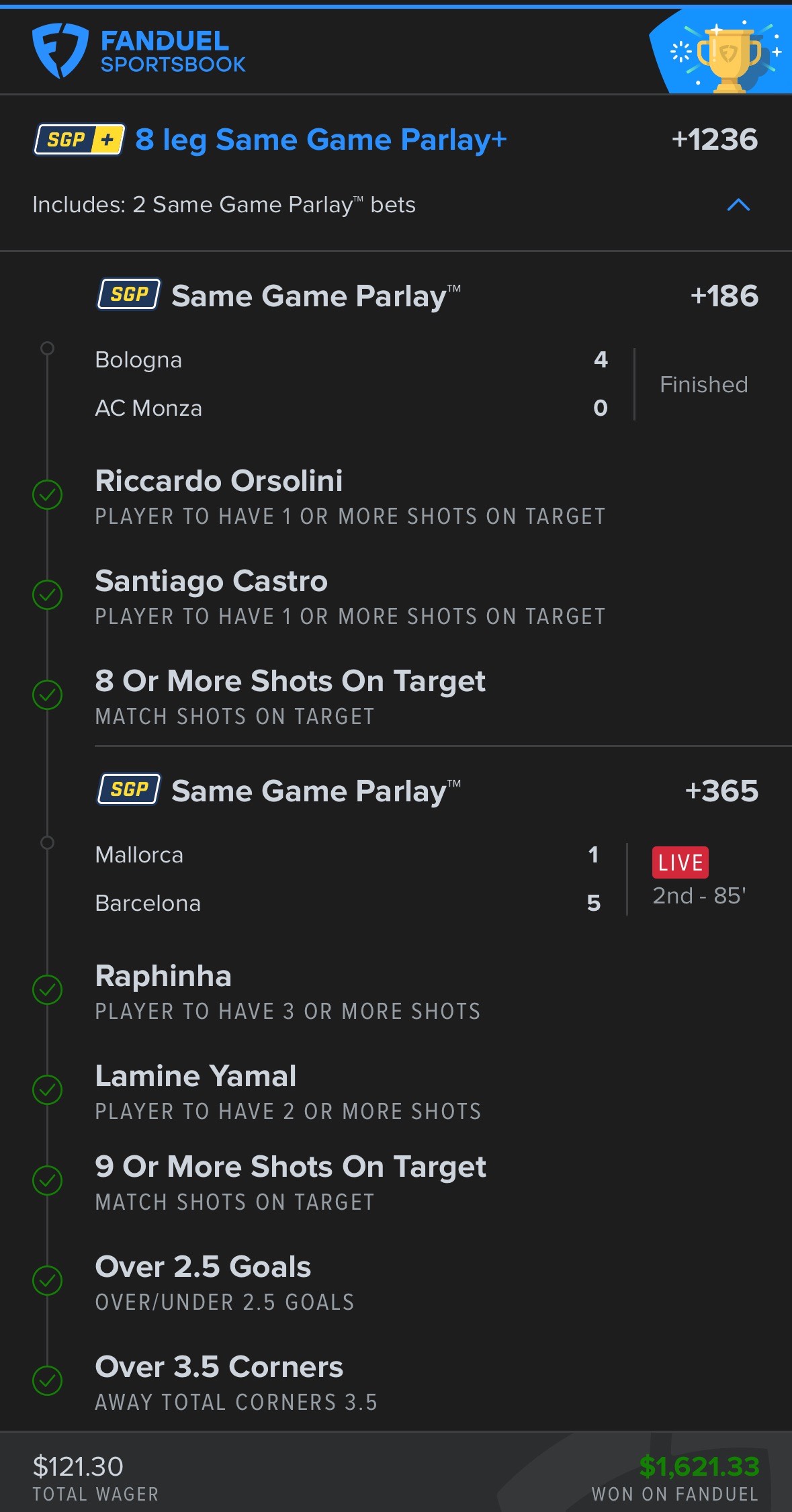Click the checkmark next to Lamine Yamal
Image resolution: width=792 pixels, height=1512 pixels.
tap(48, 1089)
